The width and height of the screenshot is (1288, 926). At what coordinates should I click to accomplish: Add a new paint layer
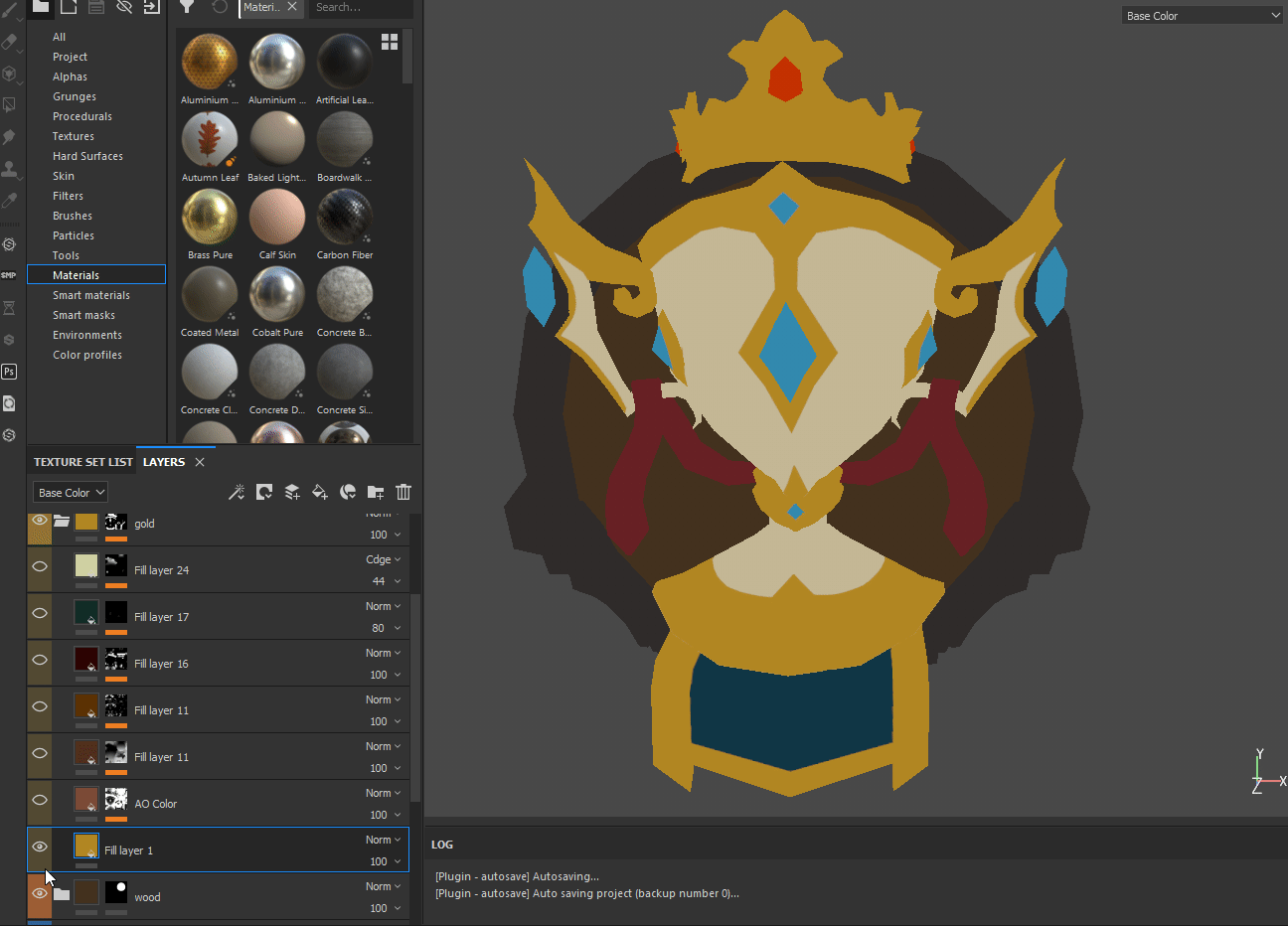292,492
